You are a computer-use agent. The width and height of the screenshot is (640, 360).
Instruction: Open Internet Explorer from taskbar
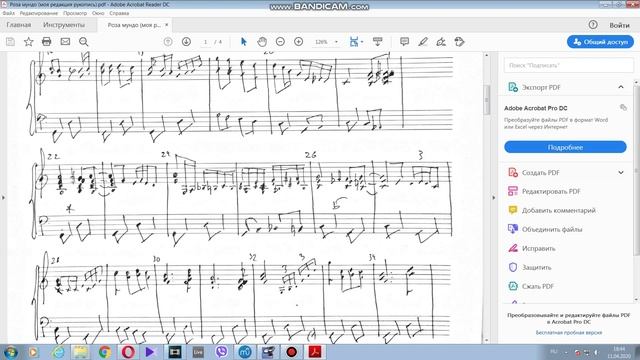58,351
